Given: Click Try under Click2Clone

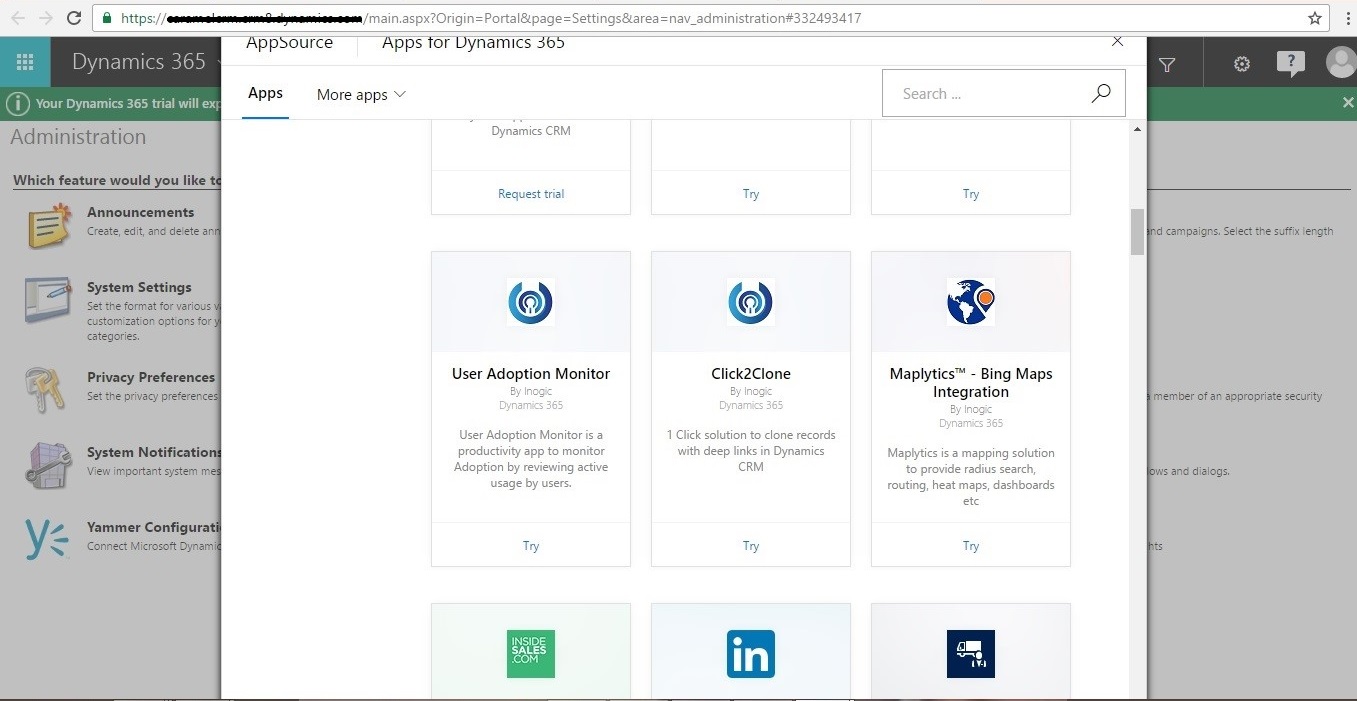Looking at the screenshot, I should pyautogui.click(x=750, y=546).
